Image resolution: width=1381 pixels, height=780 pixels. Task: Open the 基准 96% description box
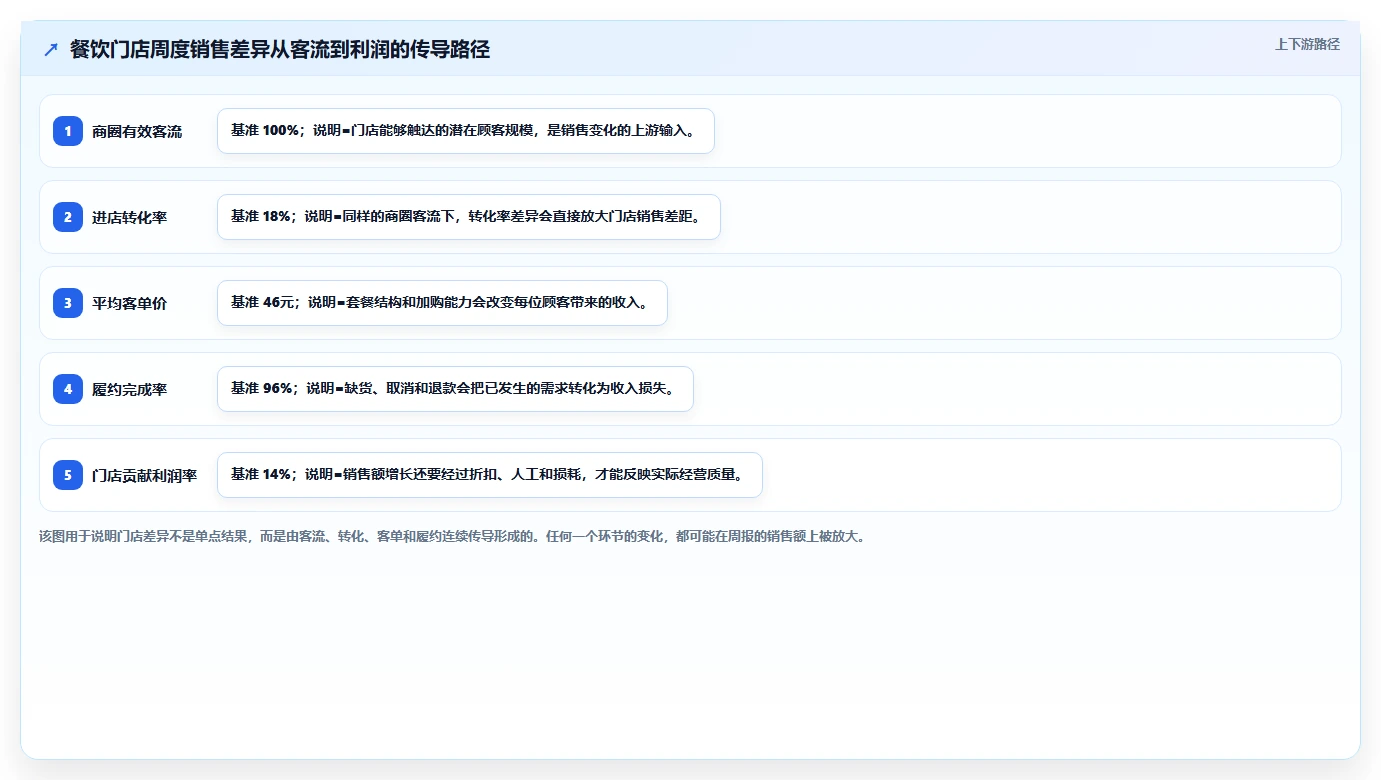[455, 389]
